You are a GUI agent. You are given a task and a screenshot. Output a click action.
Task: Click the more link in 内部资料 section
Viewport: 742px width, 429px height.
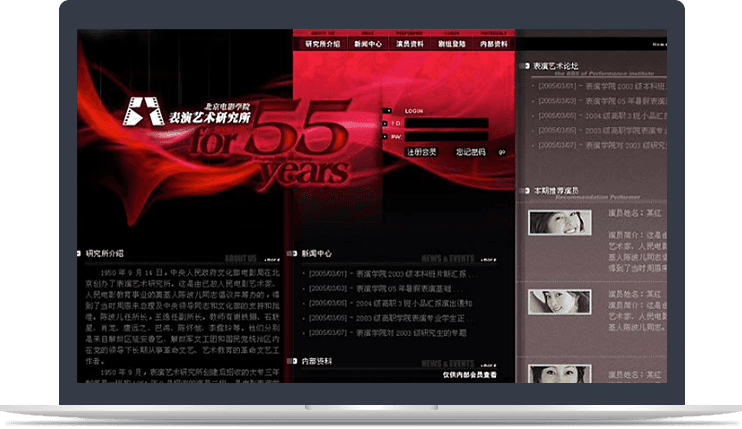point(488,365)
